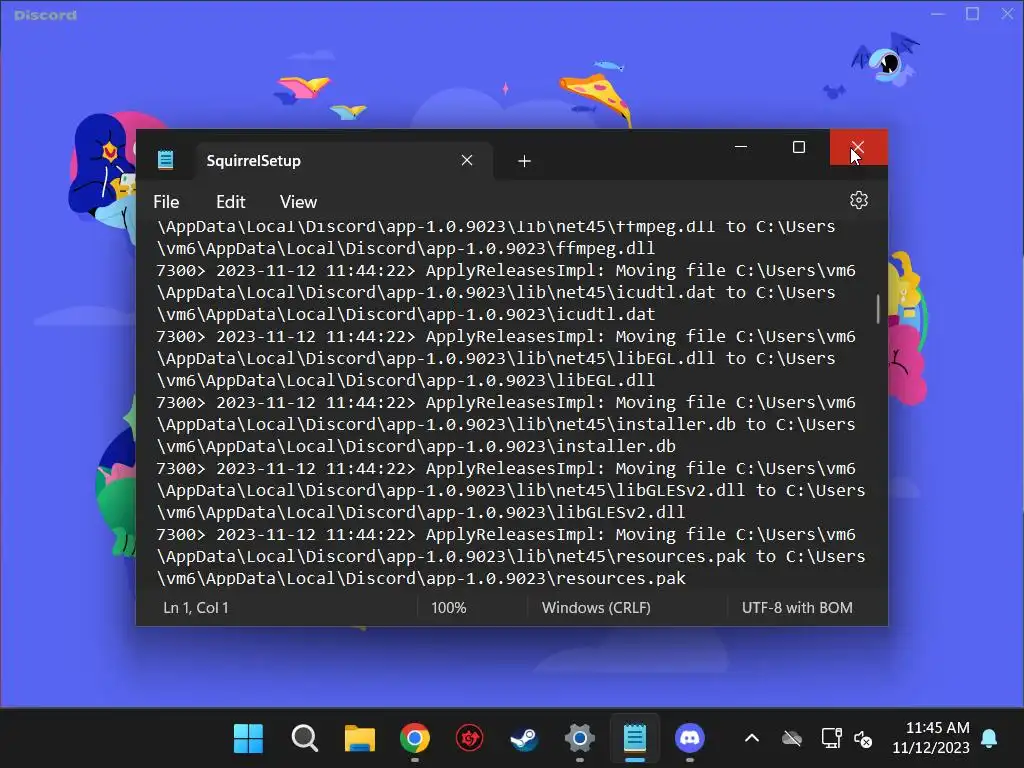This screenshot has height=768, width=1024.
Task: Open File Explorer from taskbar
Action: (x=359, y=739)
